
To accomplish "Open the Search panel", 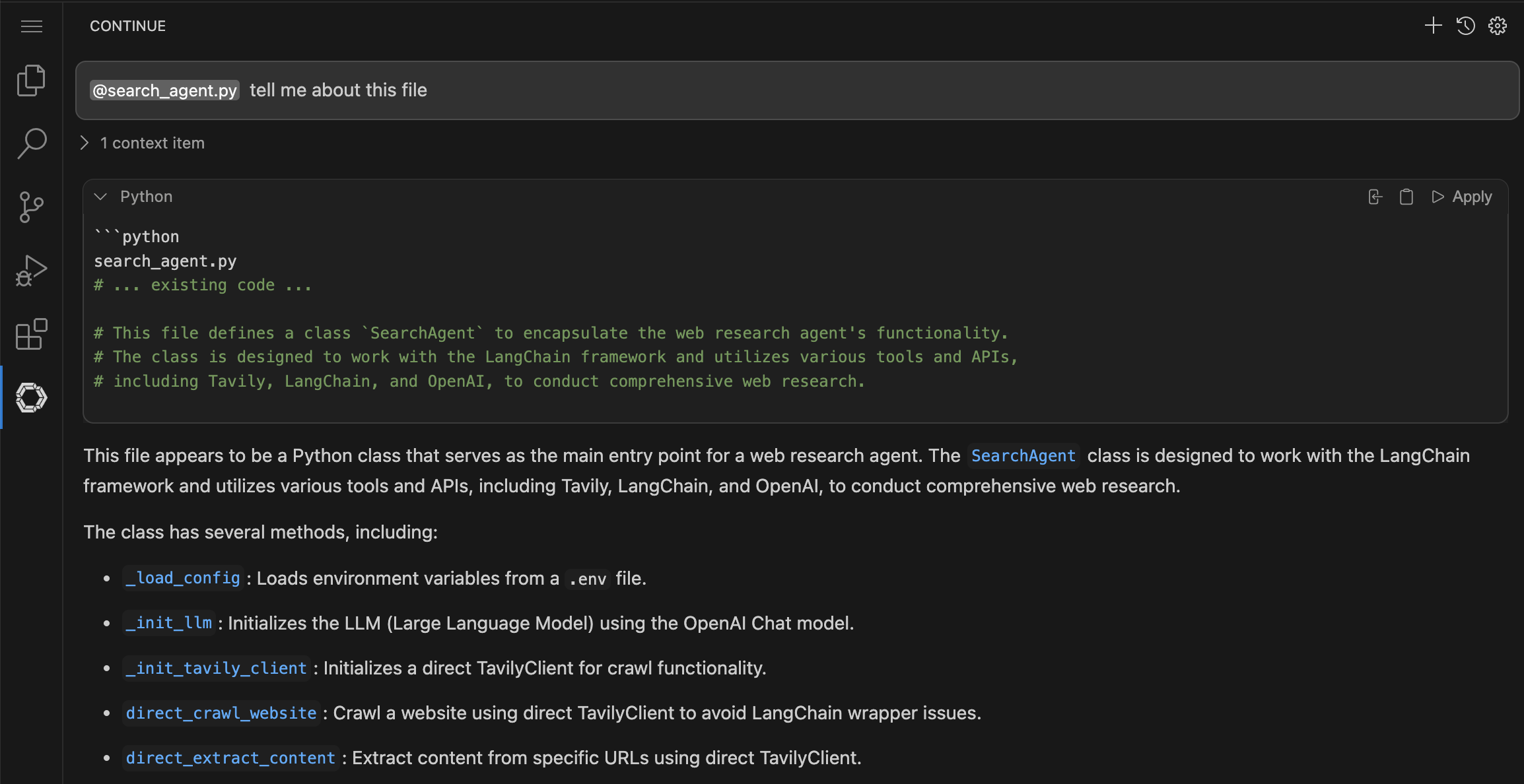I will (x=30, y=144).
